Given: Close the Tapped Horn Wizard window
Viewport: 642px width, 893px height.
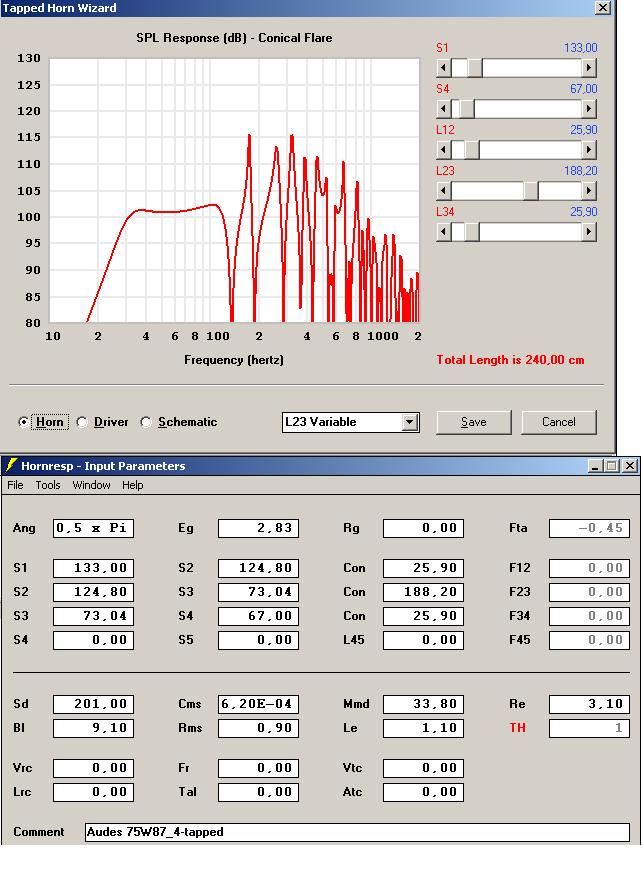Looking at the screenshot, I should click(x=603, y=7).
